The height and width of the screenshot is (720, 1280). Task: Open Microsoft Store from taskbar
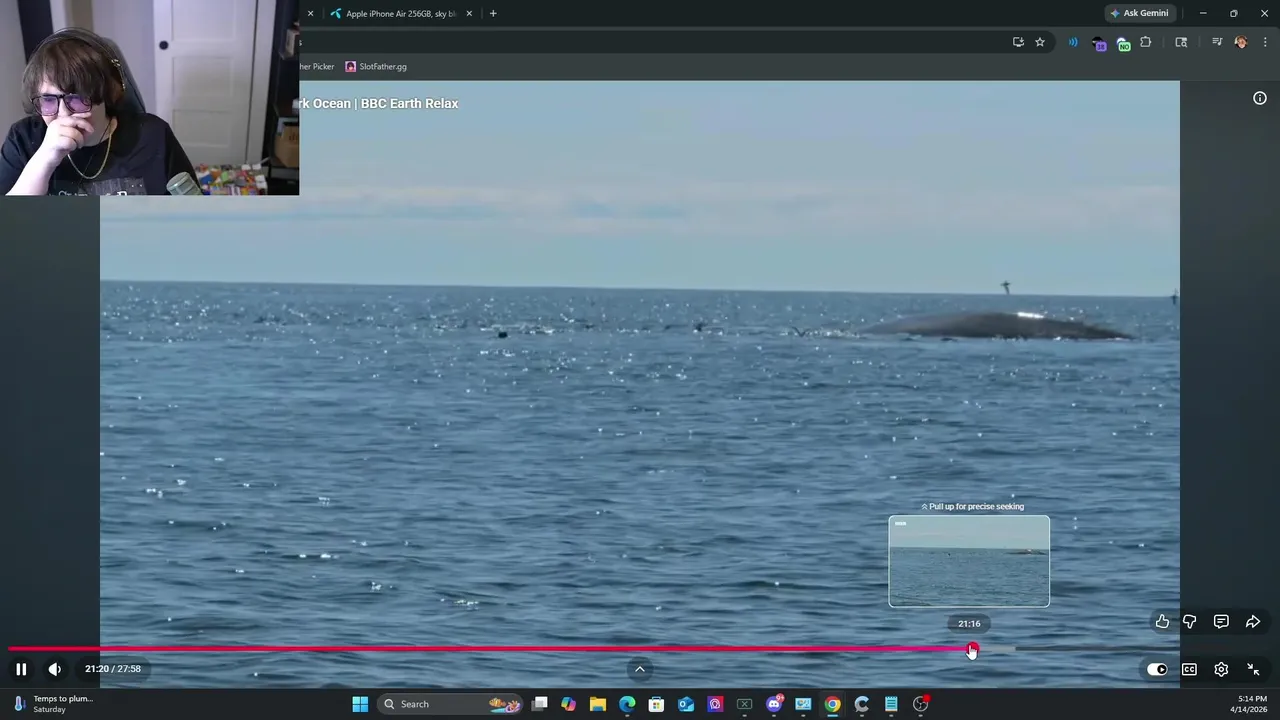point(656,704)
